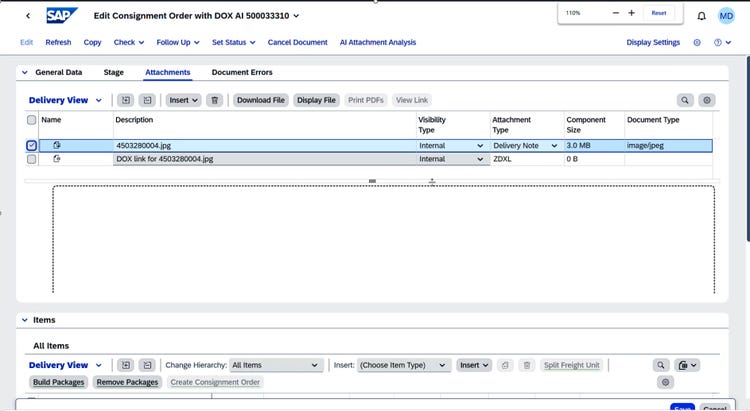Viewport: 750px width, 411px height.
Task: Switch to the Stage tab
Action: 114,72
